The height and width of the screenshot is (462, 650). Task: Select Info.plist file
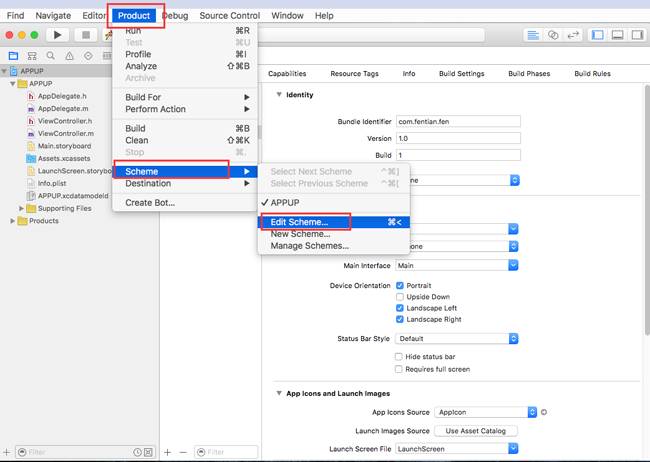pyautogui.click(x=52, y=183)
